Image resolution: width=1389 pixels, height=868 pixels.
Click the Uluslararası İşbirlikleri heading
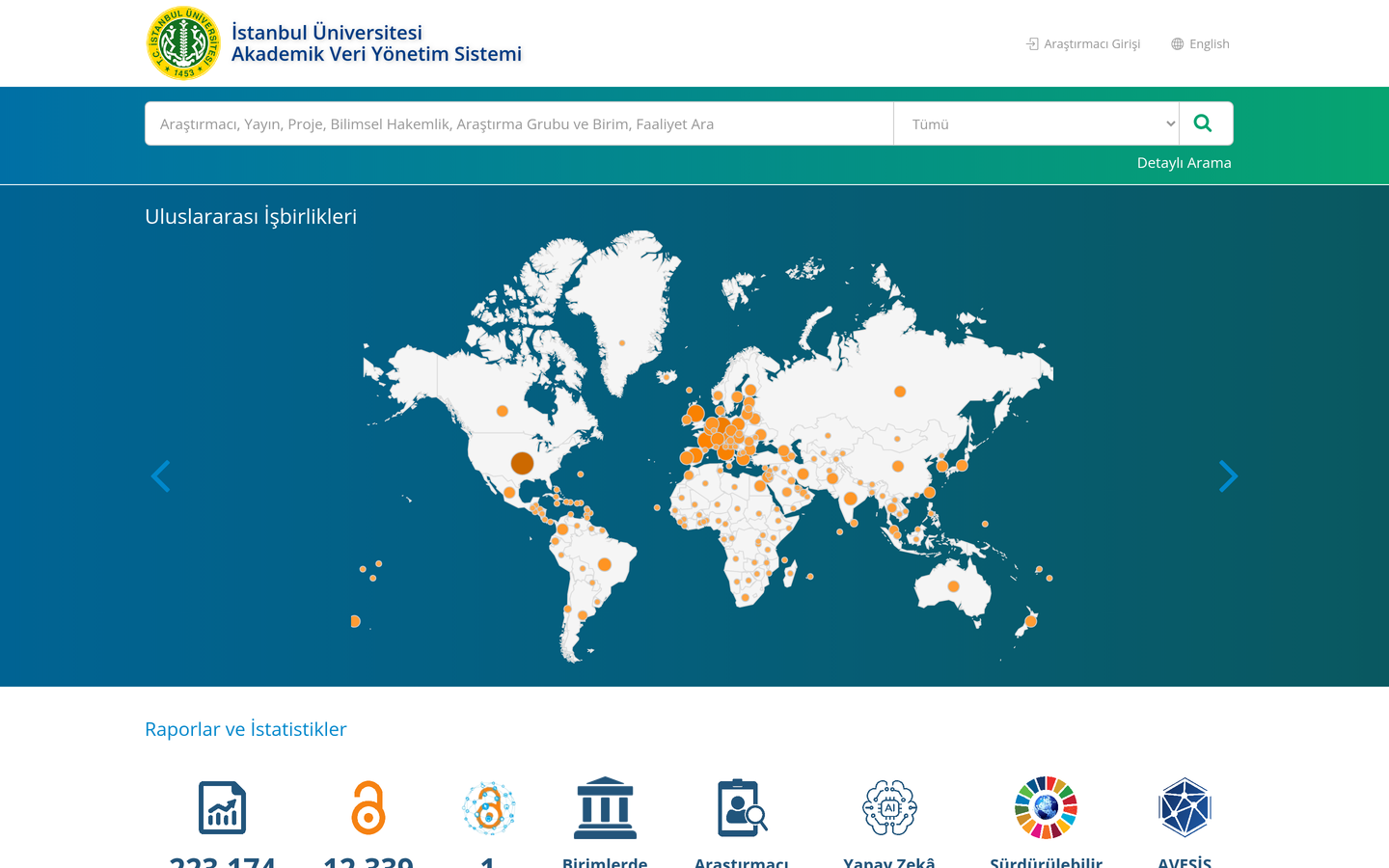[x=251, y=217]
